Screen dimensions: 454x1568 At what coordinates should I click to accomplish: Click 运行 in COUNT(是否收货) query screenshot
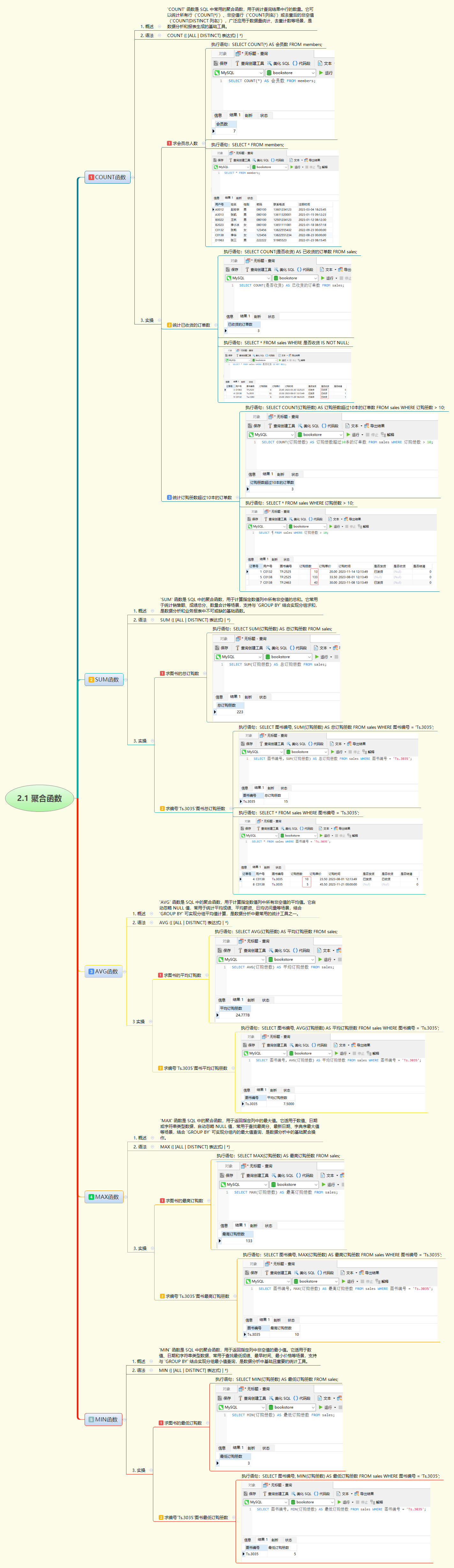pyautogui.click(x=328, y=278)
